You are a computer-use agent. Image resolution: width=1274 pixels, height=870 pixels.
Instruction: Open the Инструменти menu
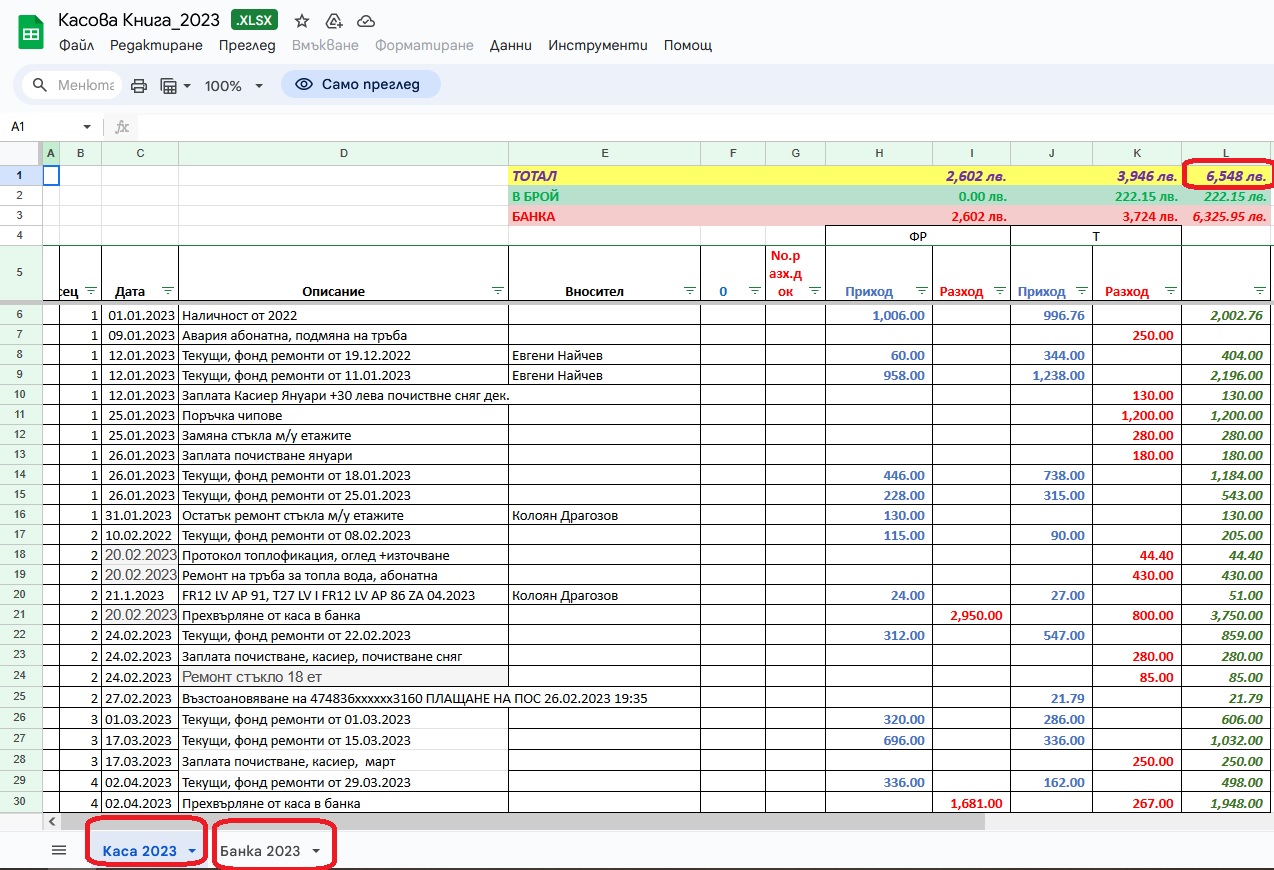coord(598,45)
